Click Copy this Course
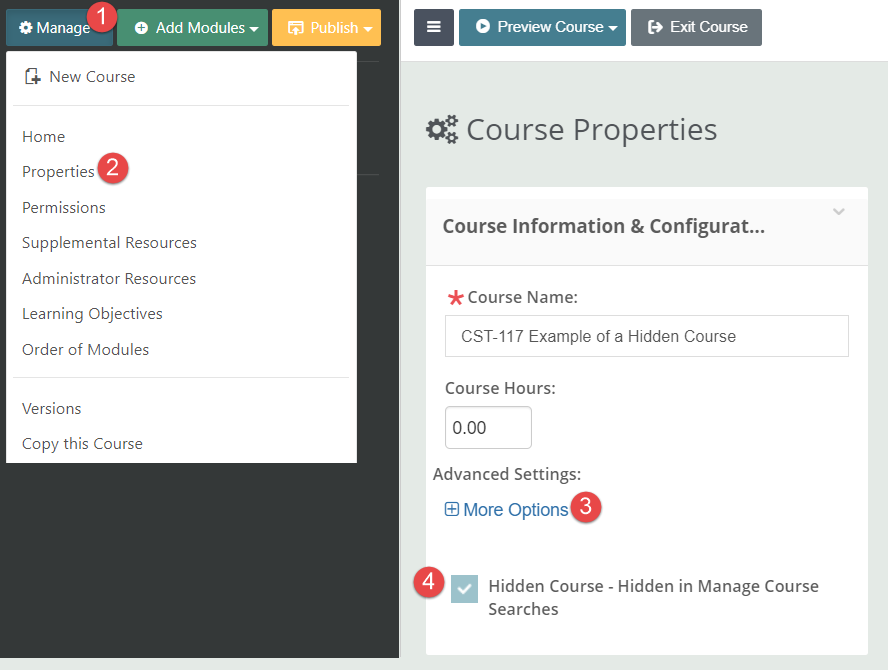Screen dimensions: 888x670 (81, 443)
